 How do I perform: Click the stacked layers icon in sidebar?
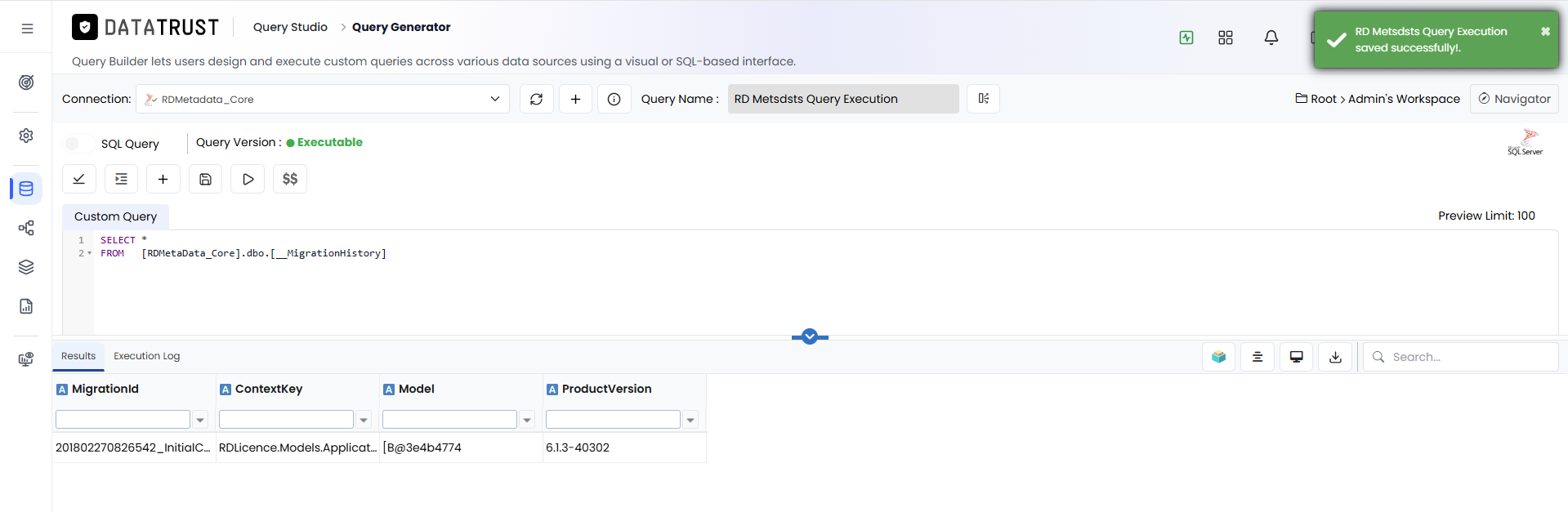pyautogui.click(x=26, y=267)
